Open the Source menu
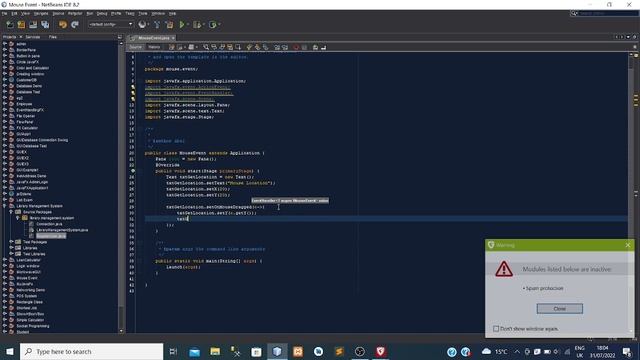The width and height of the screenshot is (640, 360). coord(58,13)
